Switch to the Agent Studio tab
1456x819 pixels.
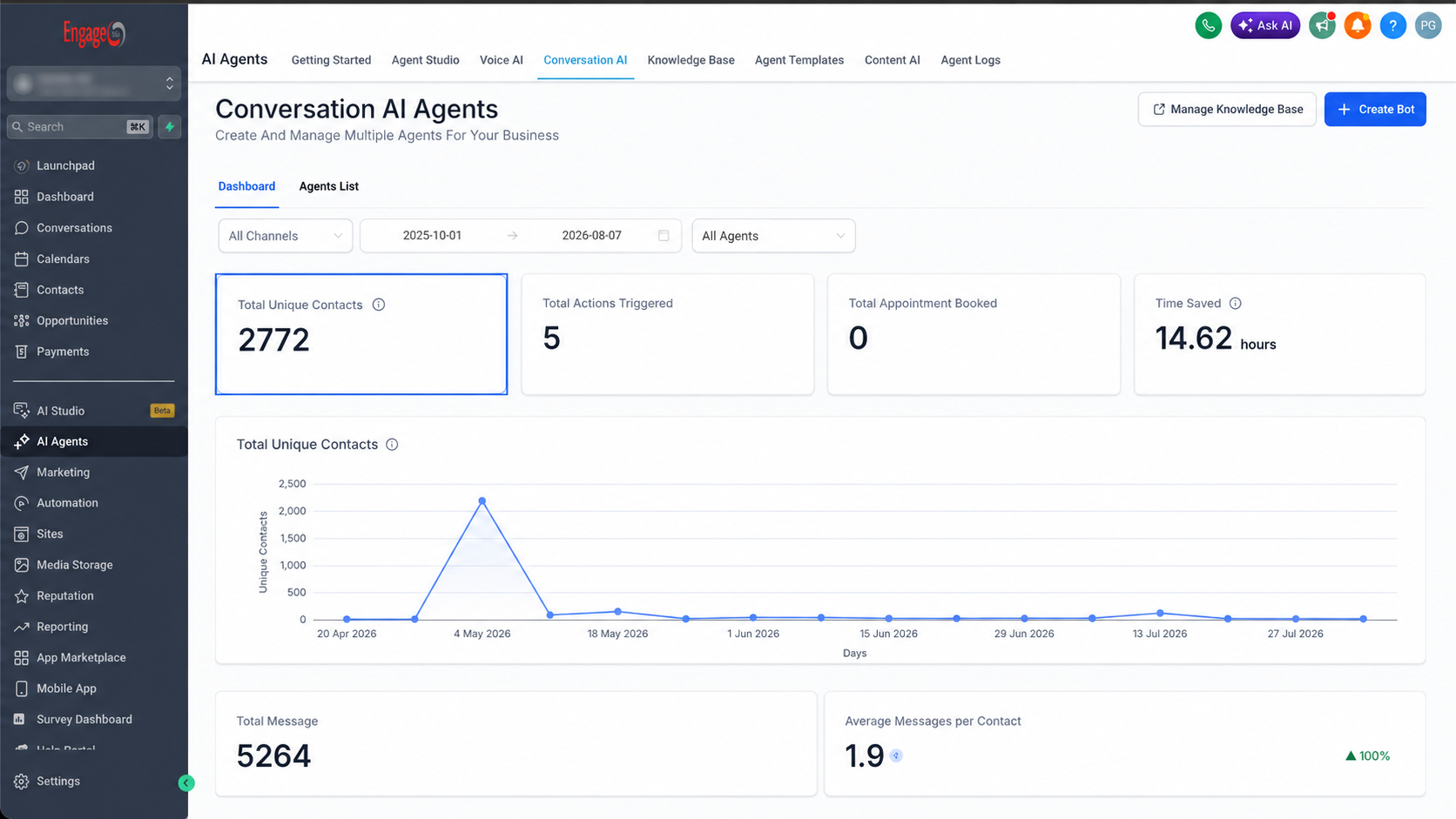tap(425, 60)
